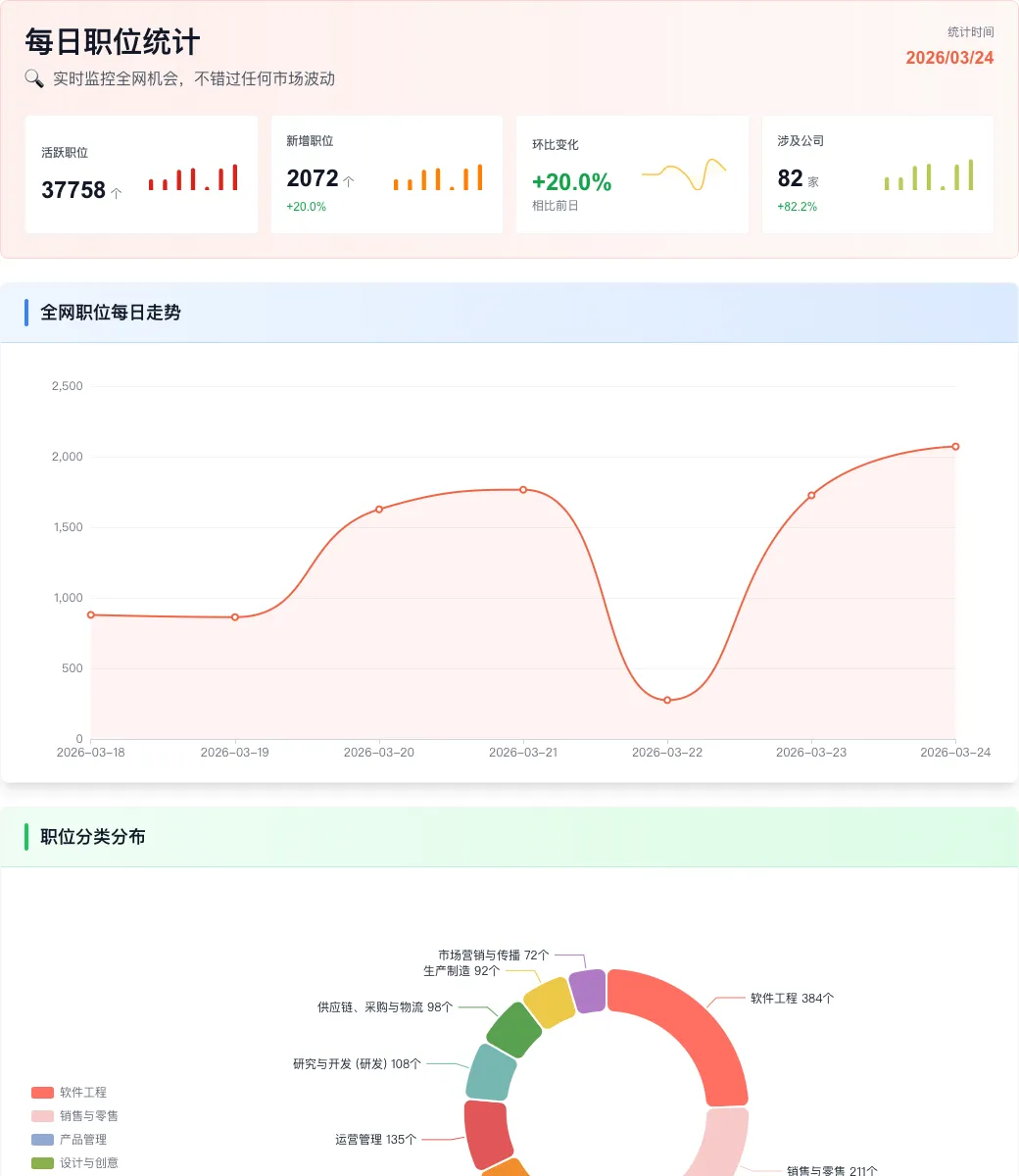Click the 统计时间 label
The height and width of the screenshot is (1176, 1019).
971,32
